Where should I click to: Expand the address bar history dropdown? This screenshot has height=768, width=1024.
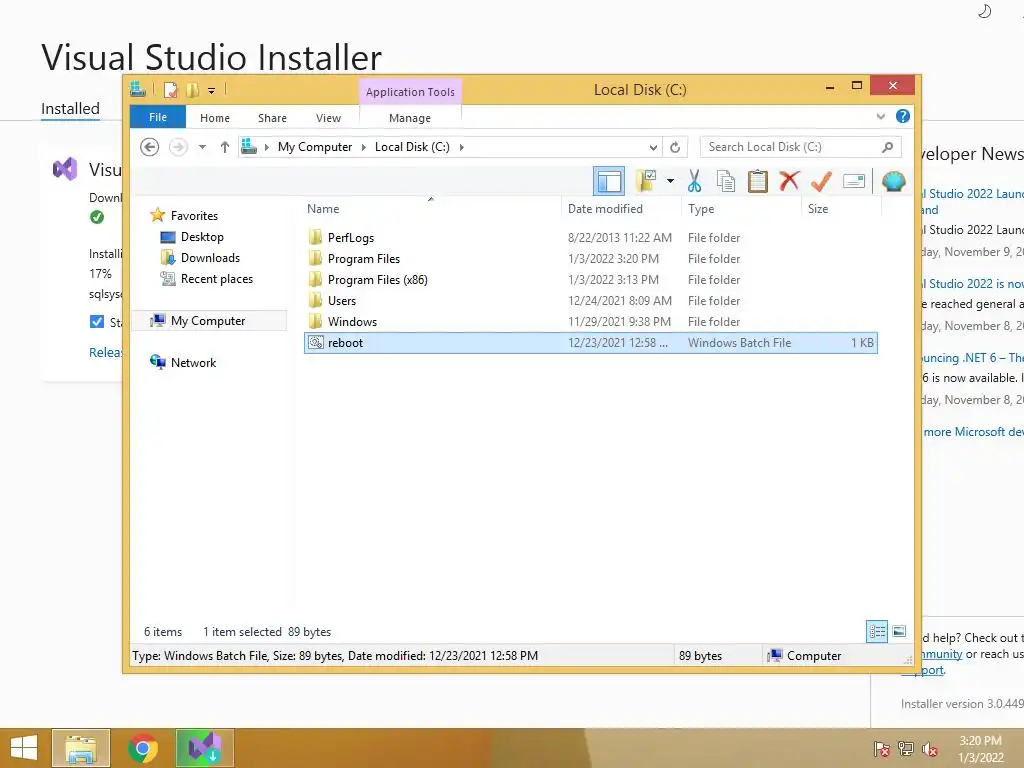coord(653,148)
